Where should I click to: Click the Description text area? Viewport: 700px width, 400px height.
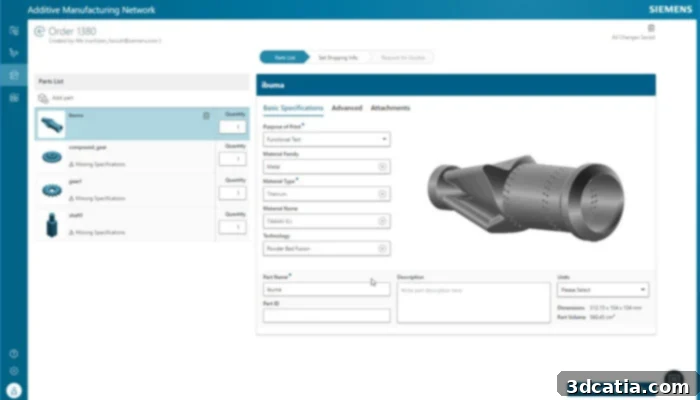[474, 302]
